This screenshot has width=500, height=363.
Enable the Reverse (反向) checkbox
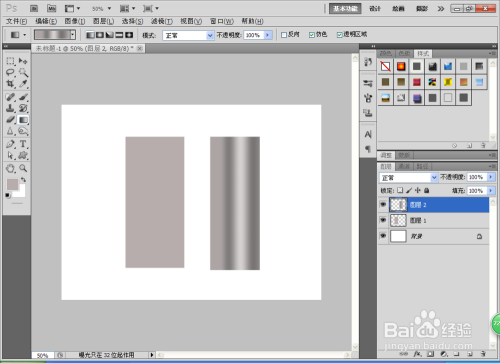(284, 35)
